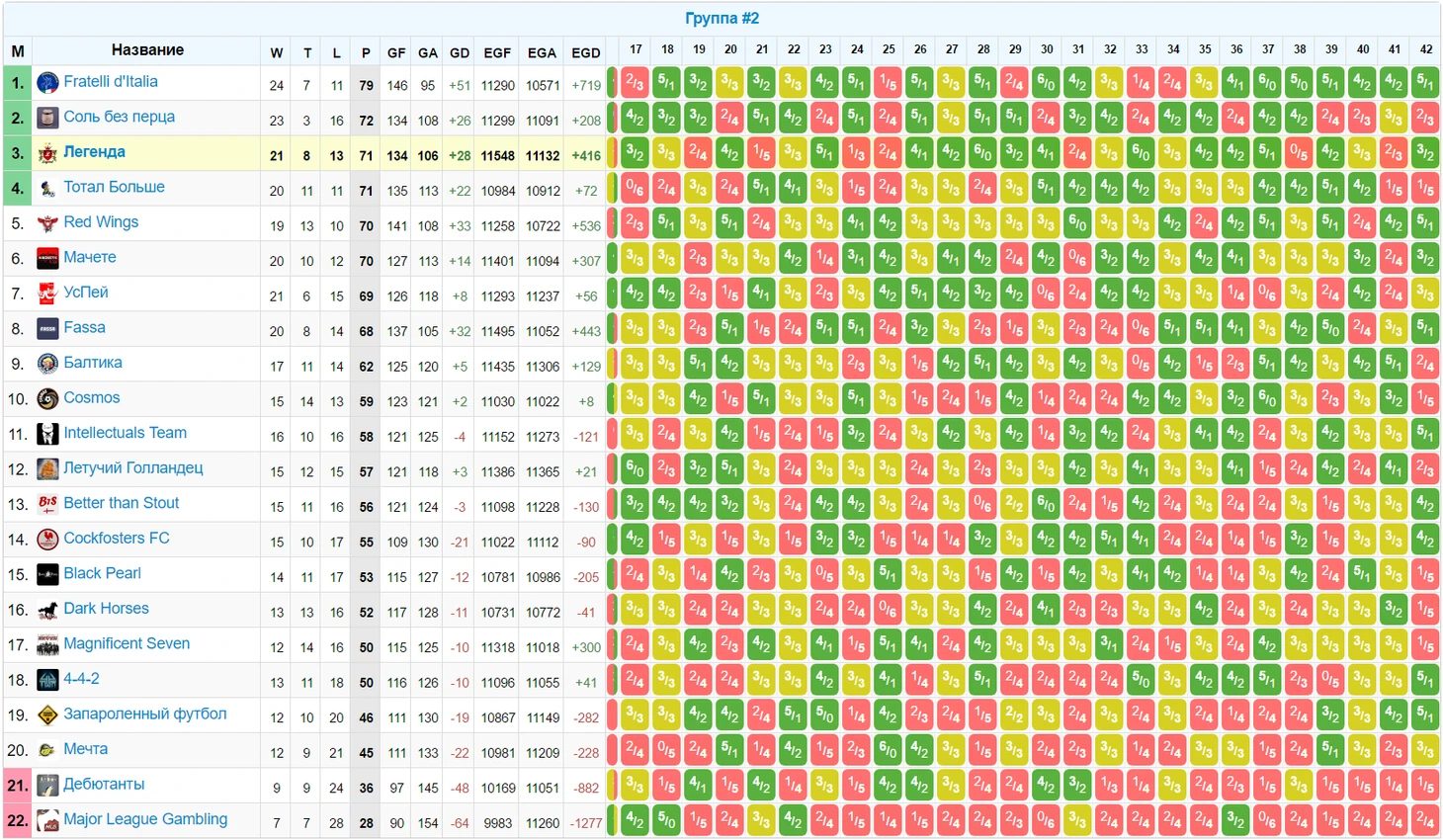Click Major League Gambling EGD value -1277

coord(585,823)
